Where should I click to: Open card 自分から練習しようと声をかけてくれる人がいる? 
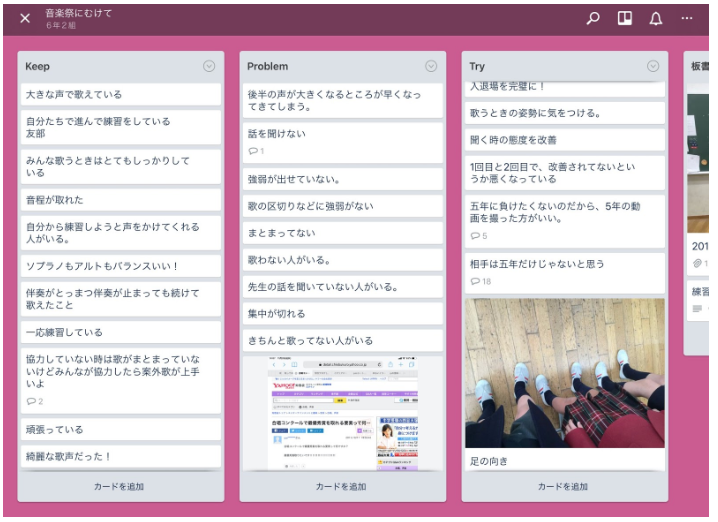click(x=121, y=233)
